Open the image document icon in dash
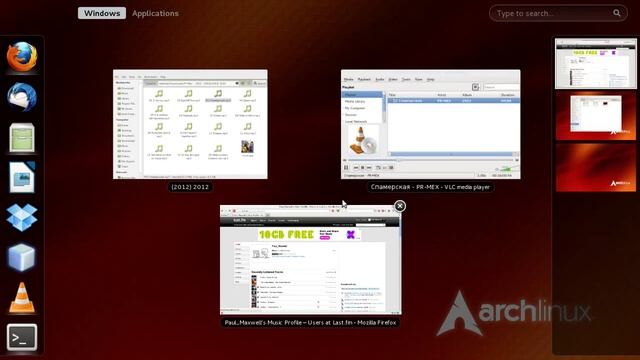 [22, 177]
